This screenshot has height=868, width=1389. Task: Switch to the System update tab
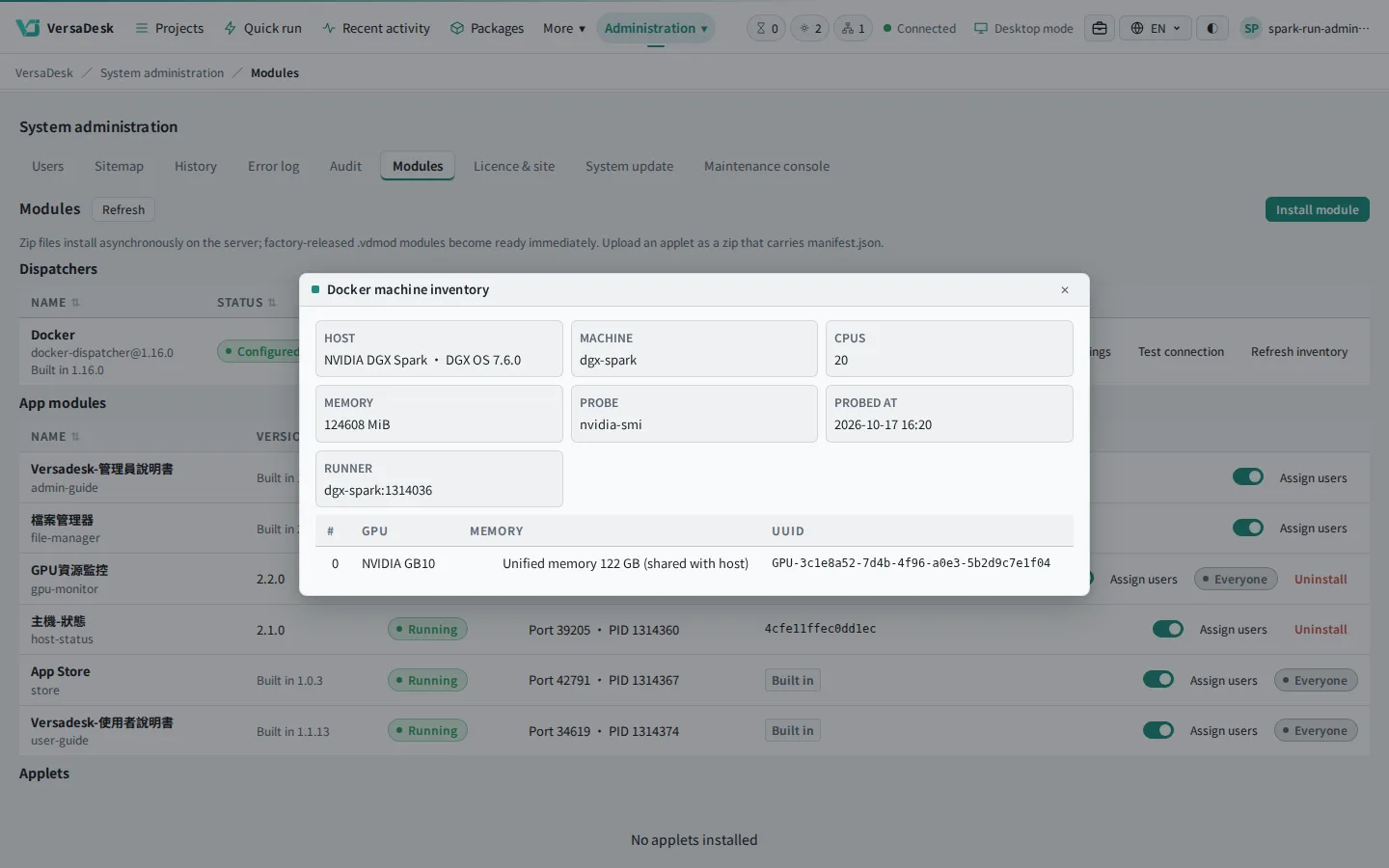[x=629, y=166]
